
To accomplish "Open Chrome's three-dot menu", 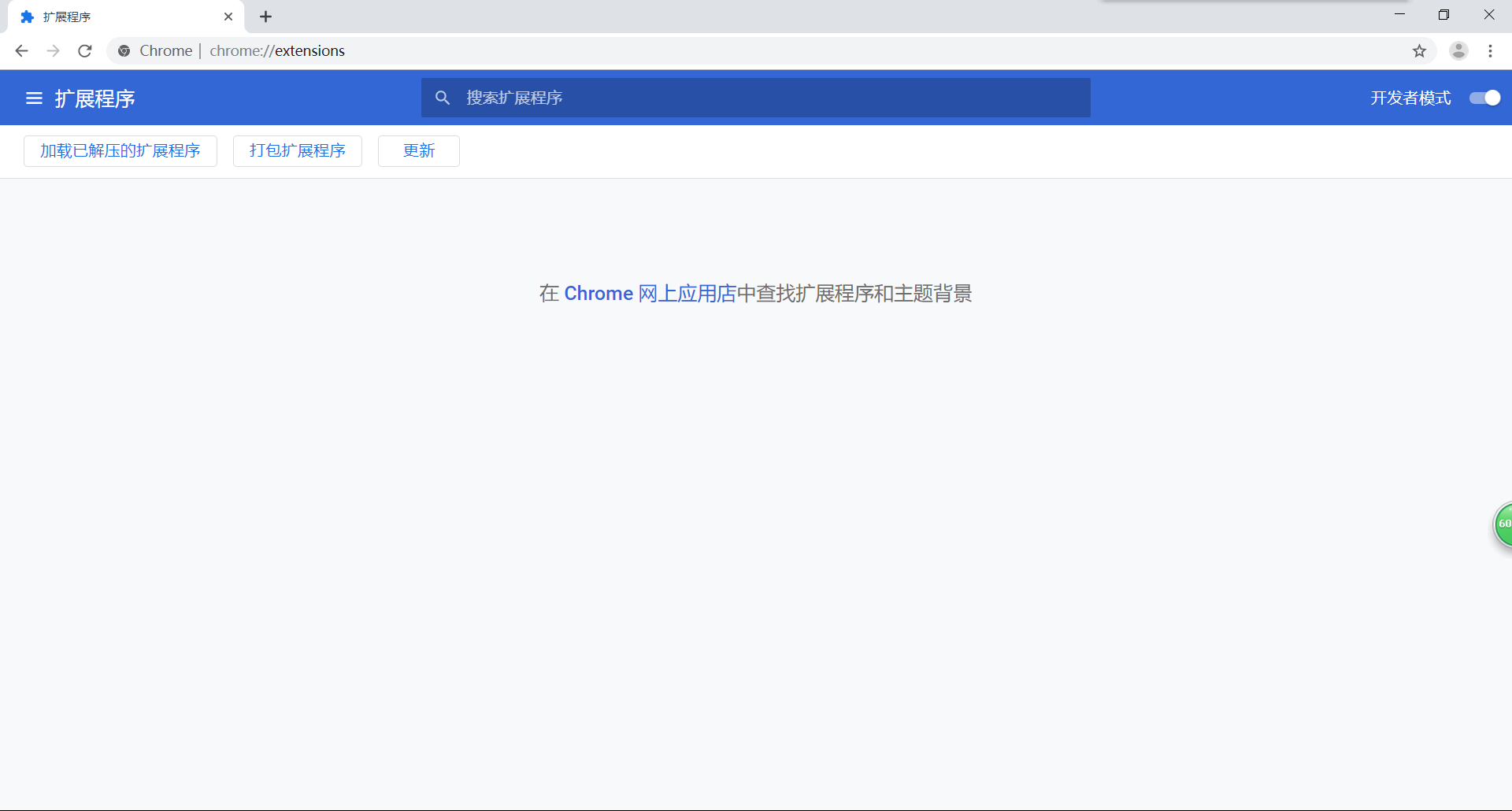I will pos(1491,50).
